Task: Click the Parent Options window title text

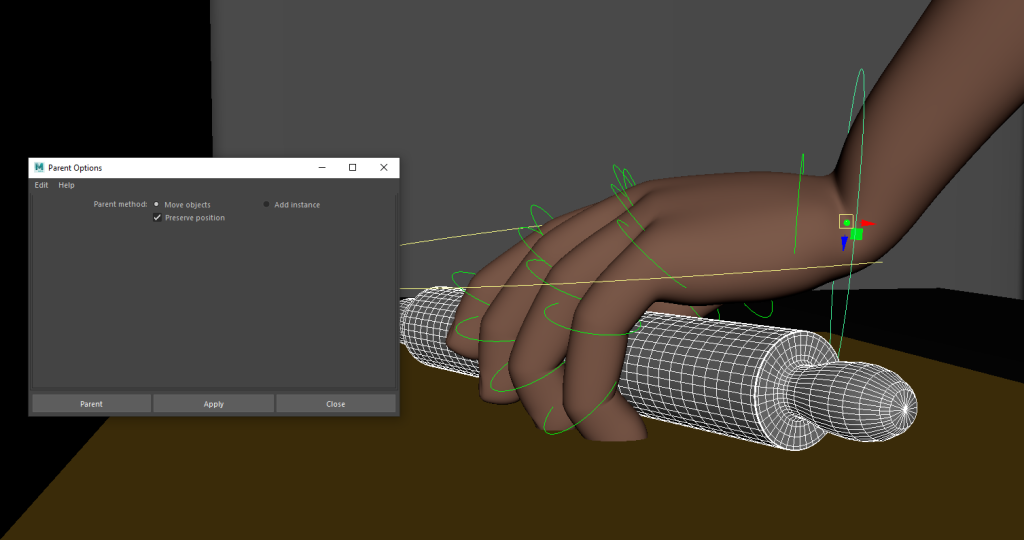Action: pos(75,168)
